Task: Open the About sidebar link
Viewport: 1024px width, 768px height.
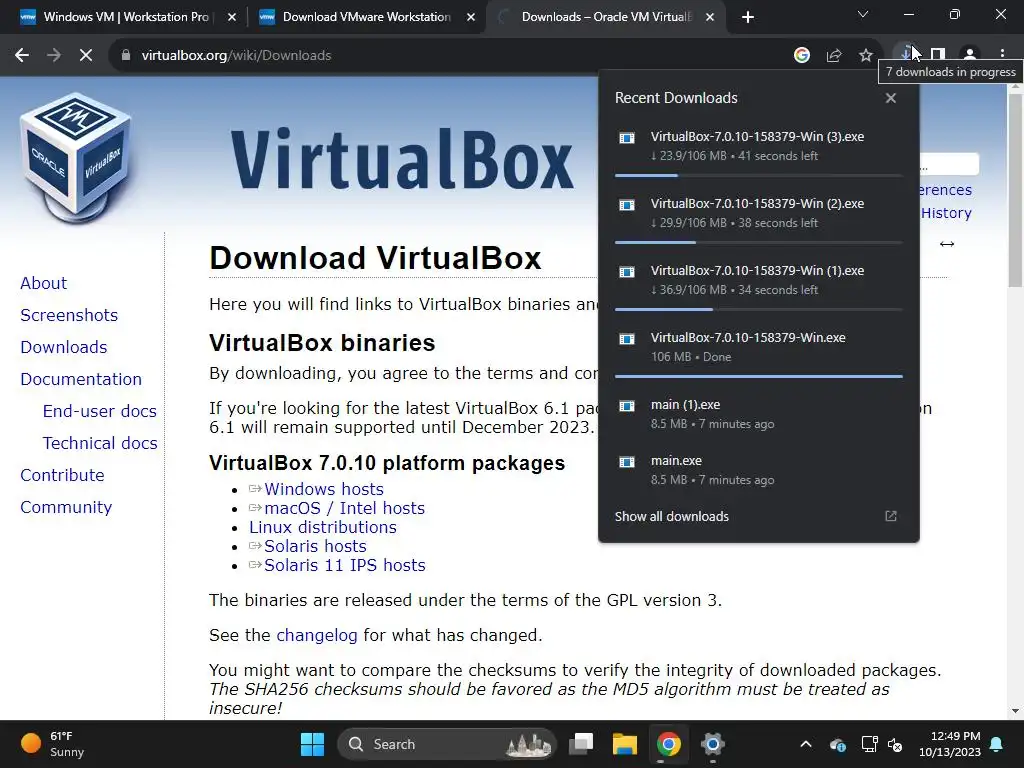Action: click(x=43, y=283)
